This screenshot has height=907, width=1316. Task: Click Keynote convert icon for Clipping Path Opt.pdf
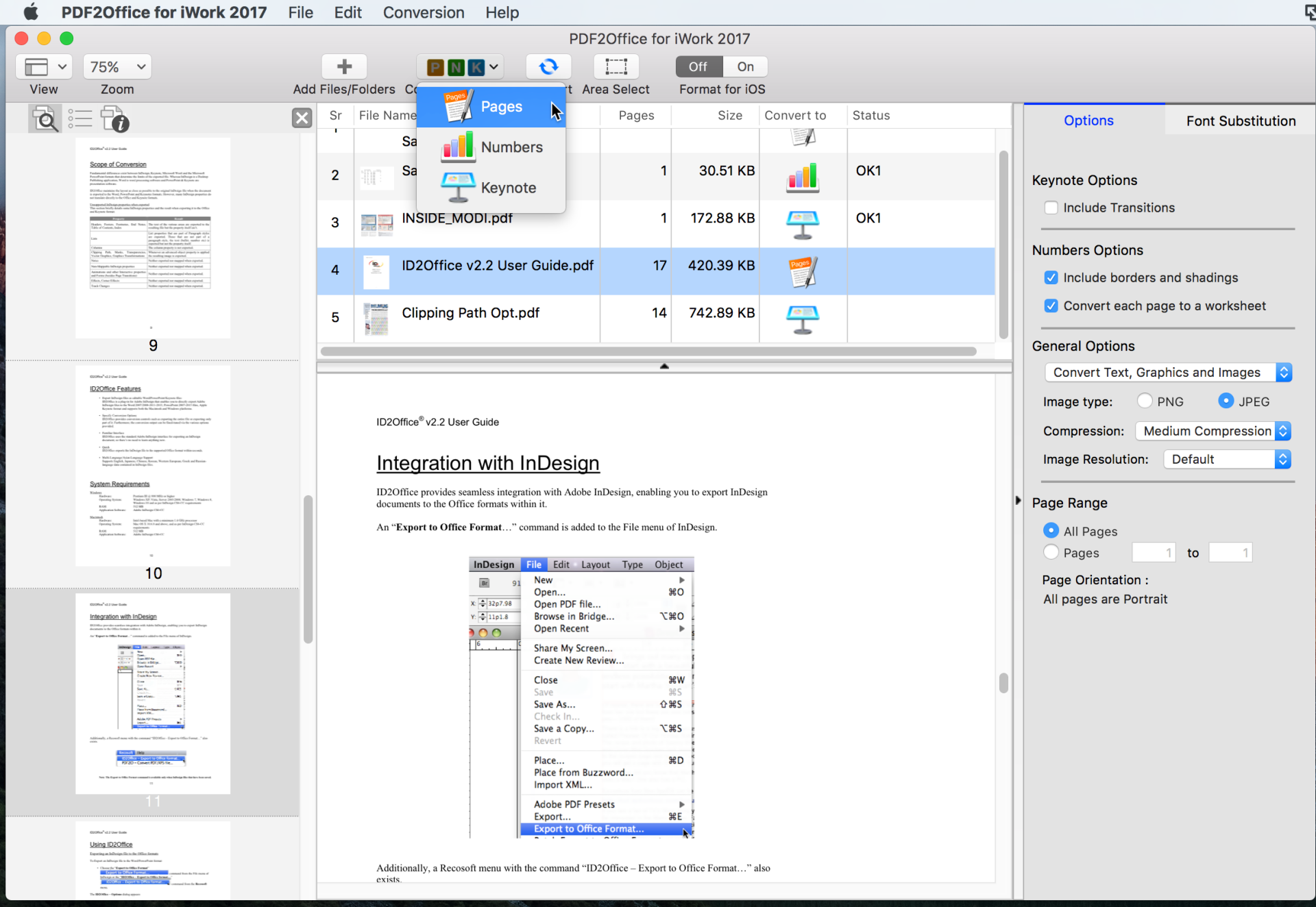[x=803, y=319]
